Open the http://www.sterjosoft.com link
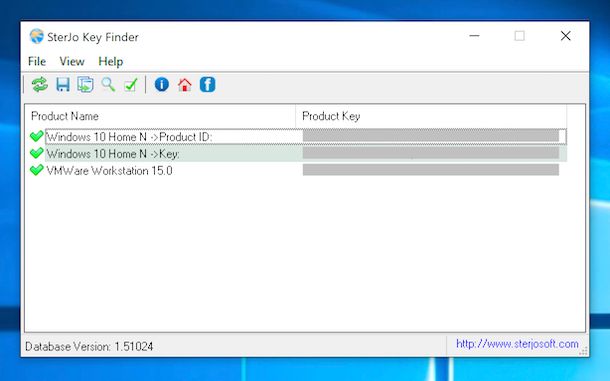 click(x=517, y=344)
